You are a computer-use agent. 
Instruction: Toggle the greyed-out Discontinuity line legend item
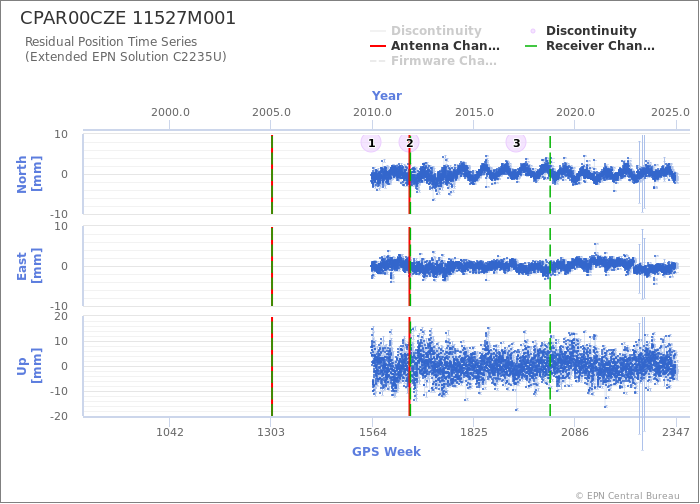pyautogui.click(x=426, y=31)
